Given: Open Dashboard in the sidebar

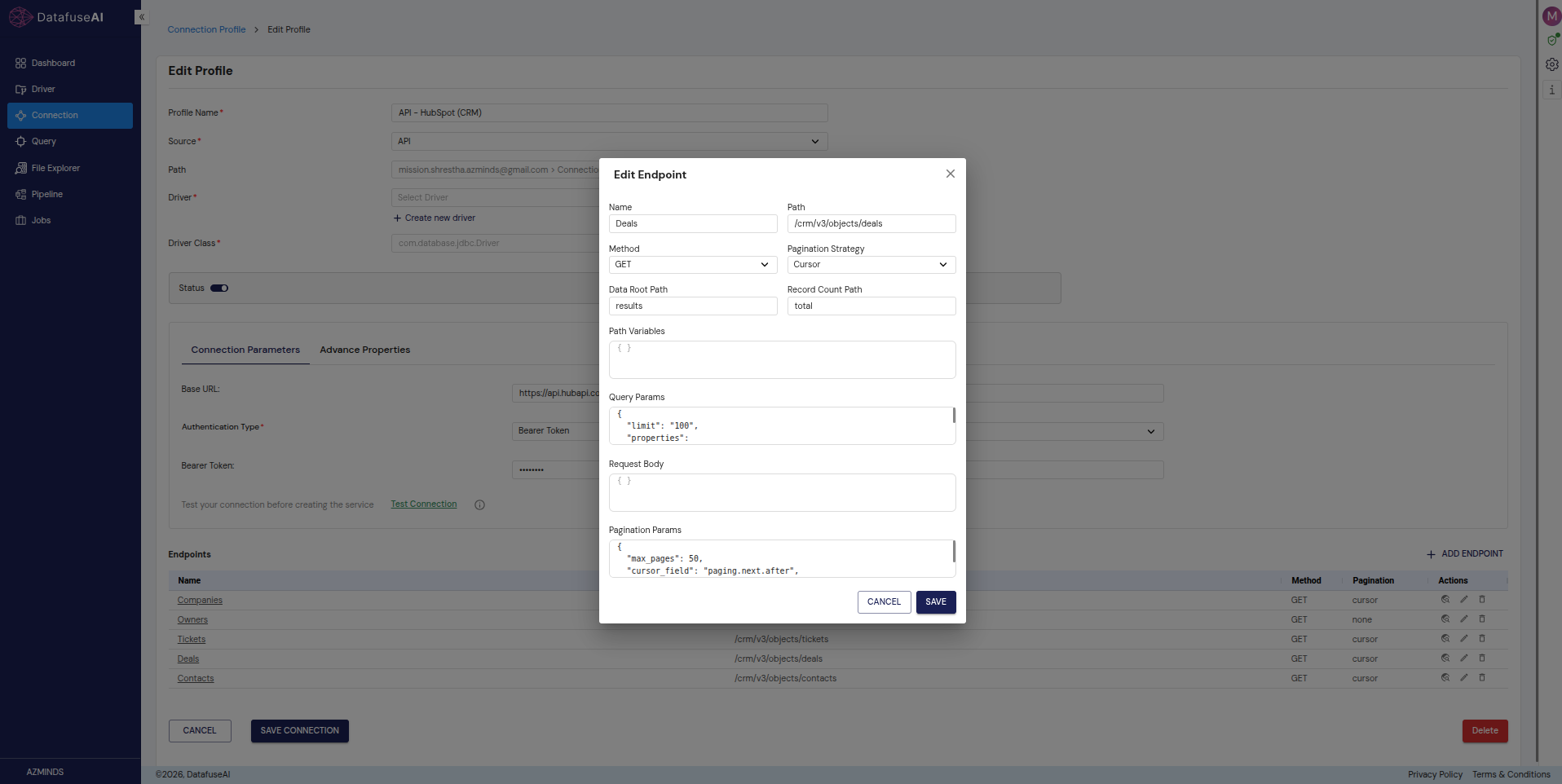Looking at the screenshot, I should [70, 63].
